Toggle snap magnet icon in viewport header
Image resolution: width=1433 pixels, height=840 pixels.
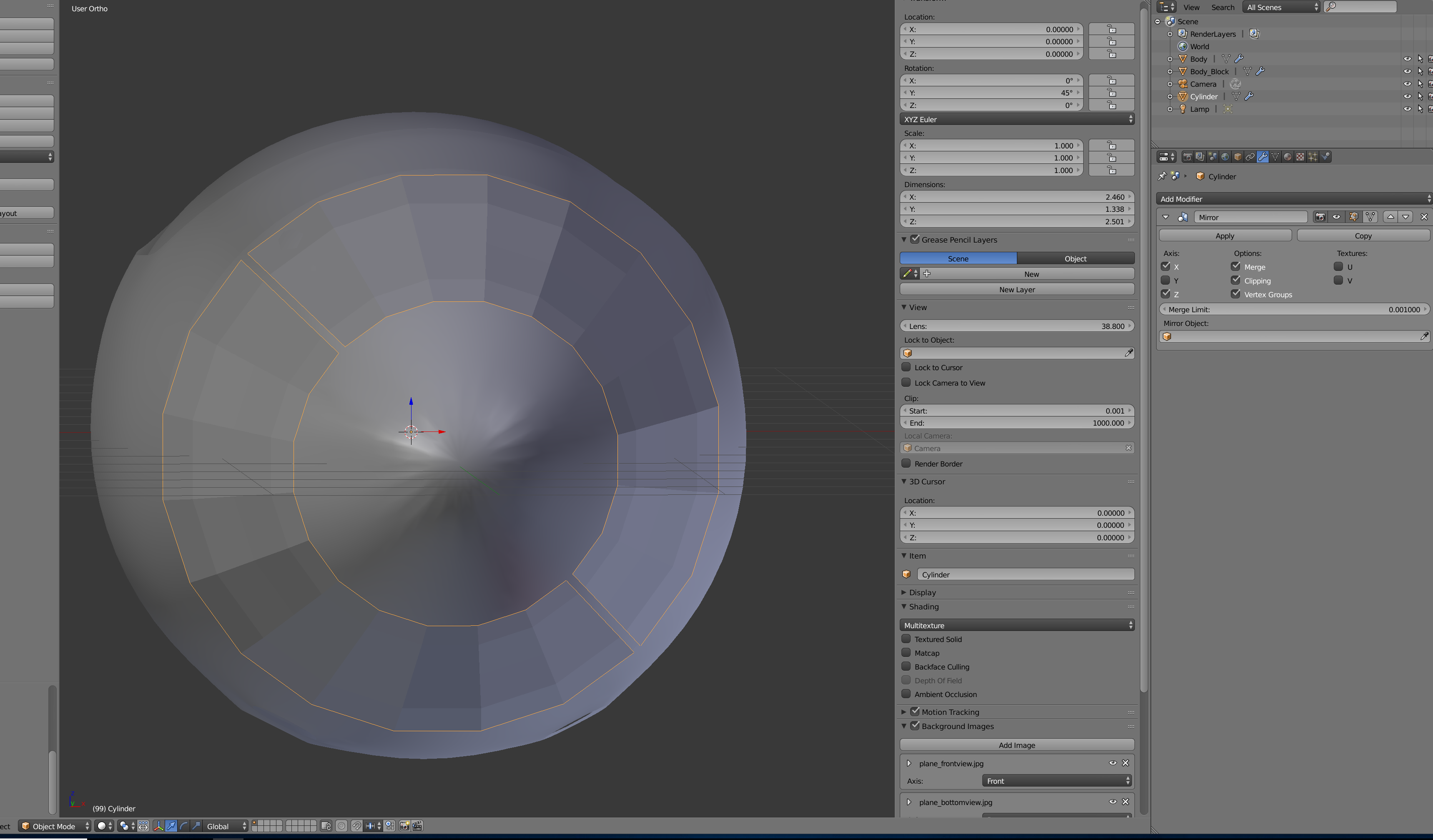pos(356,826)
